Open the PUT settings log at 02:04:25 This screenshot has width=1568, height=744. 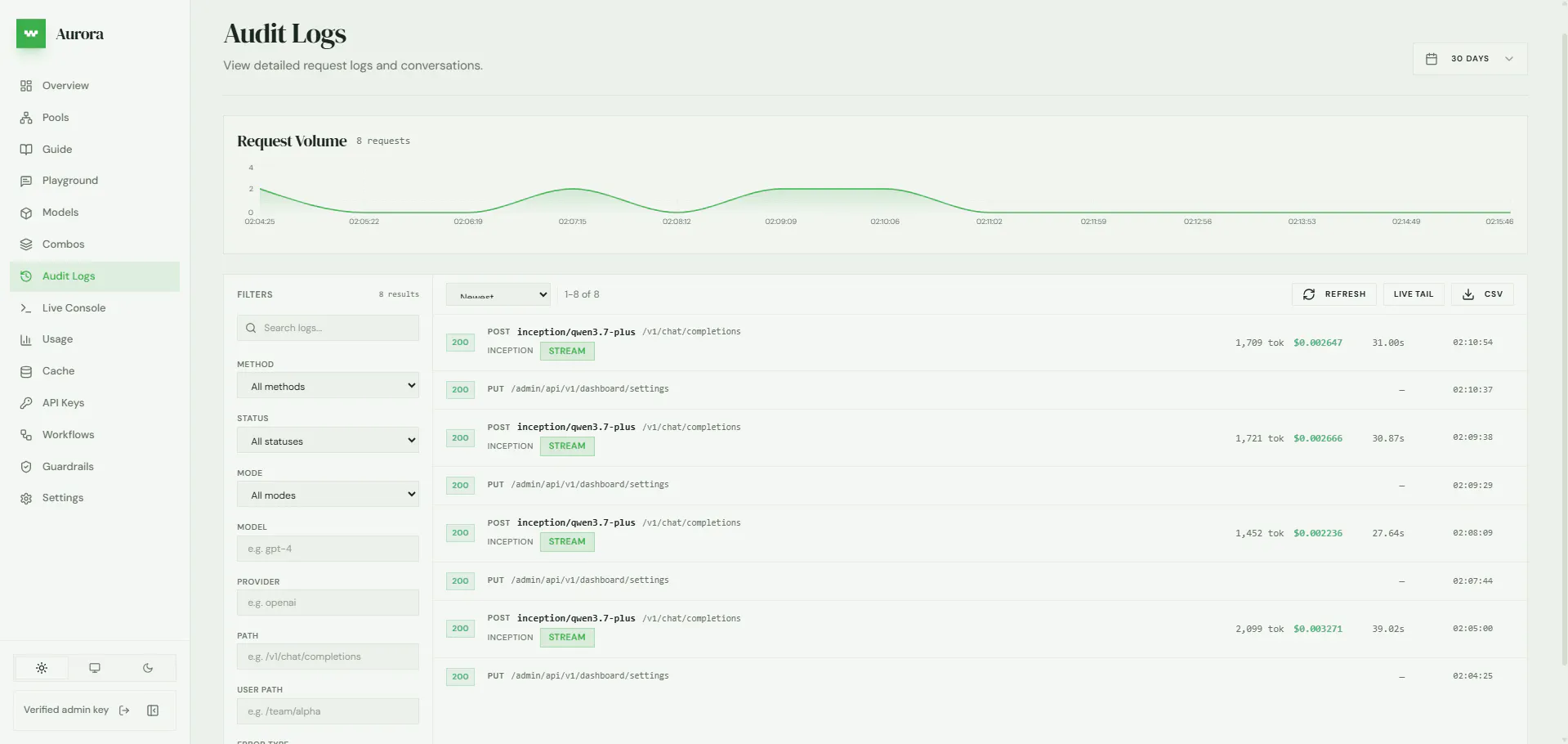[x=980, y=677]
